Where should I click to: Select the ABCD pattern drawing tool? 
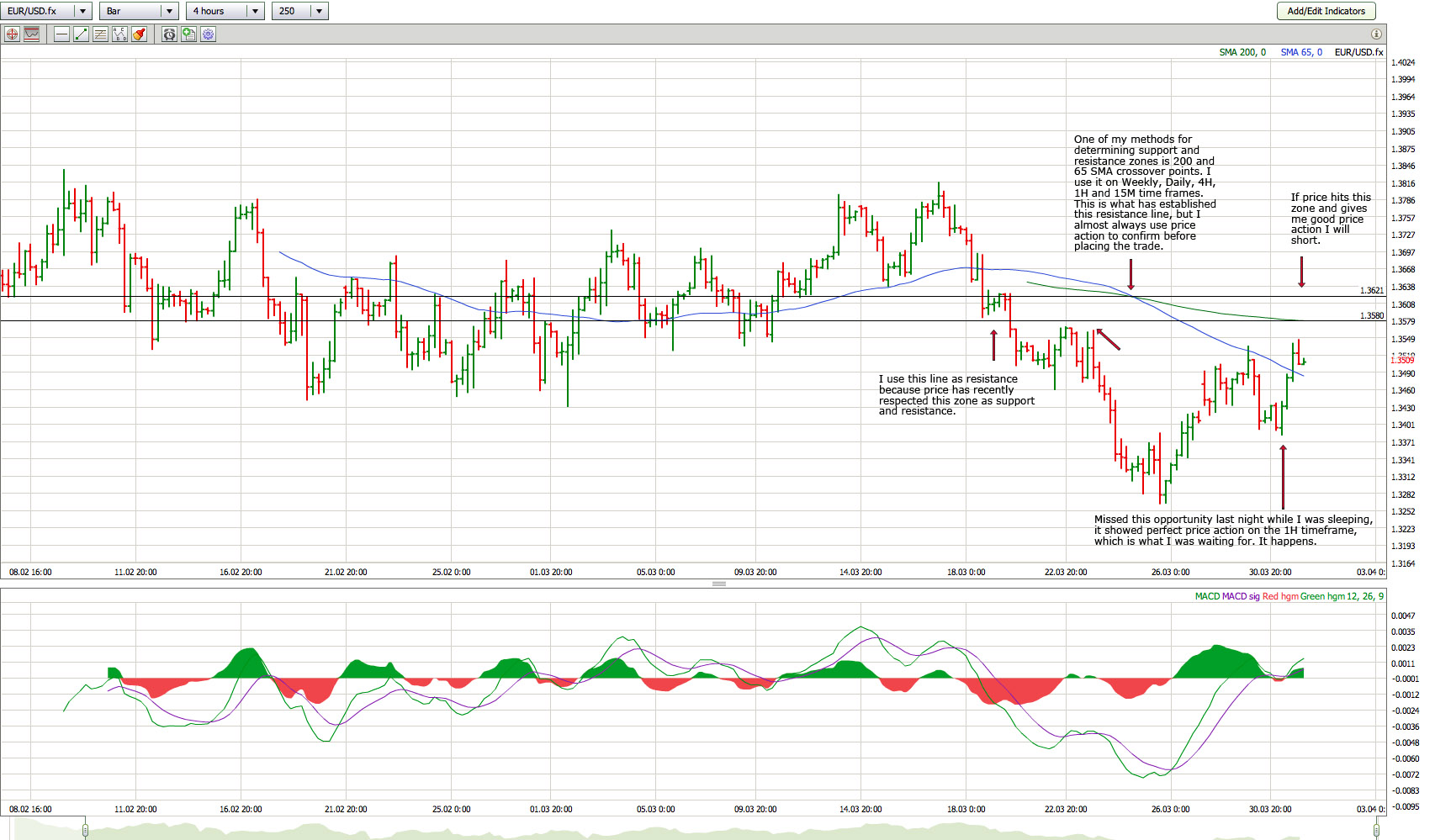pyautogui.click(x=119, y=34)
